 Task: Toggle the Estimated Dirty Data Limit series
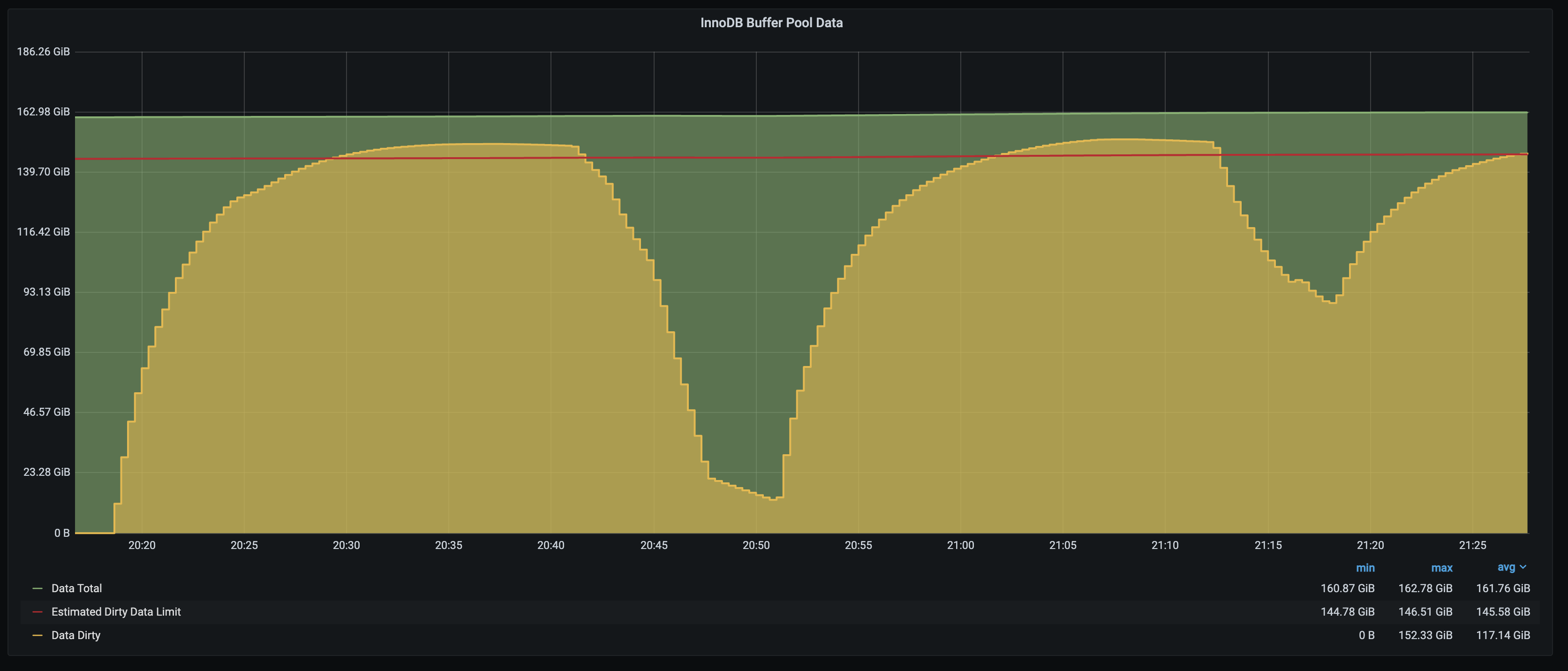coord(116,612)
